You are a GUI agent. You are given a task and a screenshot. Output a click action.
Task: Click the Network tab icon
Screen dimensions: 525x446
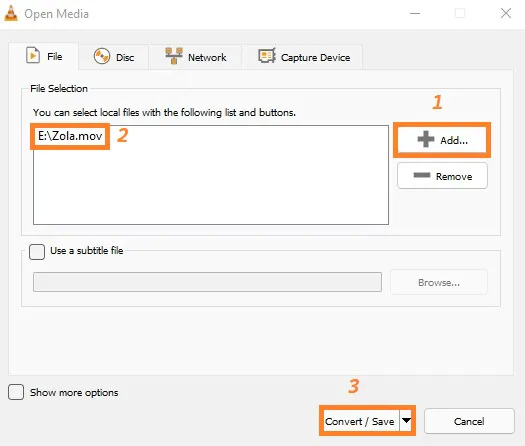174,56
